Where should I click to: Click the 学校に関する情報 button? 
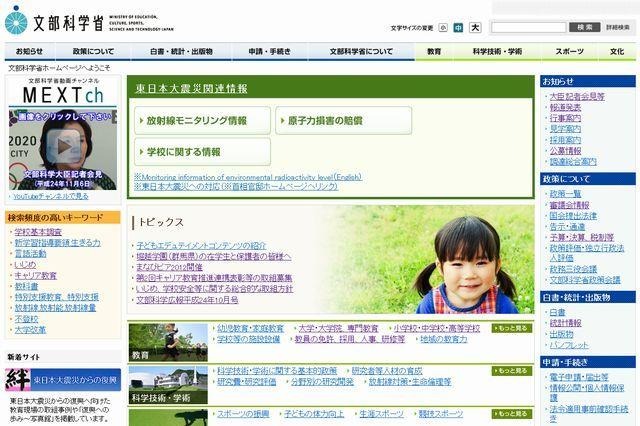pyautogui.click(x=202, y=152)
